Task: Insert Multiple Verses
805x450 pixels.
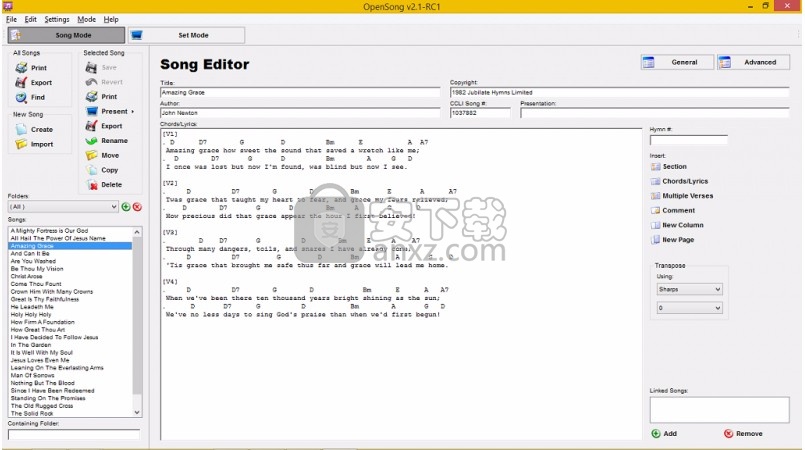Action: (682, 196)
